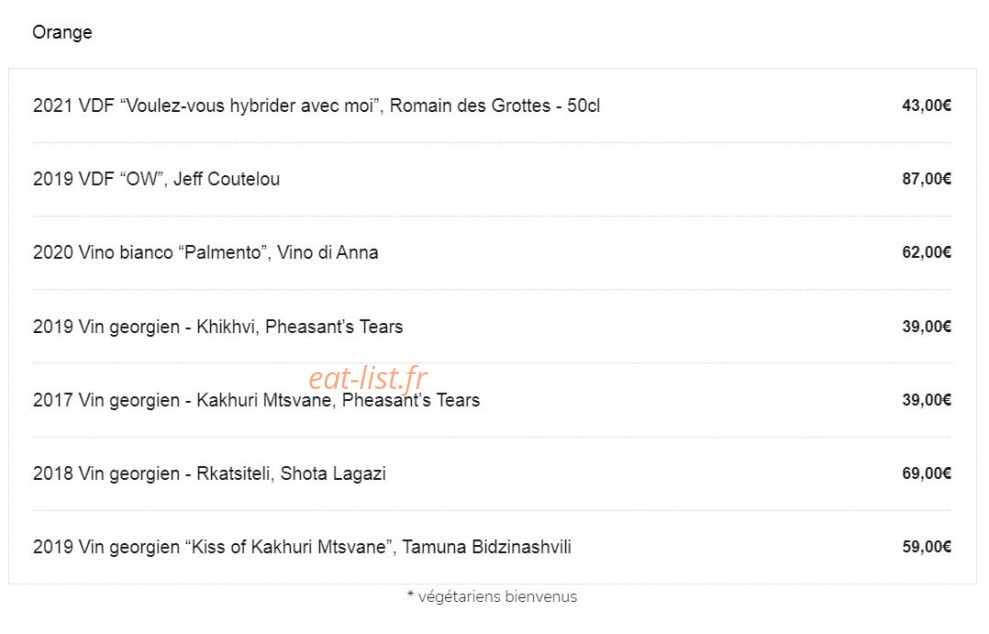Click the 62,00€ price

926,252
